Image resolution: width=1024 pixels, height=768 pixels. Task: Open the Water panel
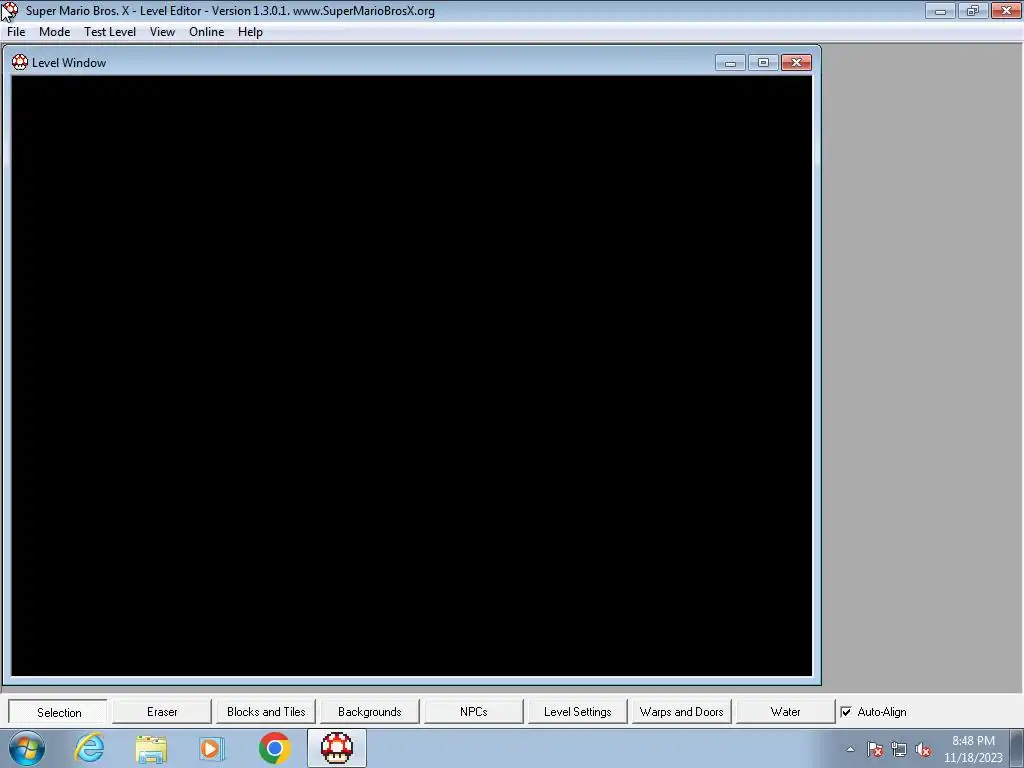click(785, 712)
